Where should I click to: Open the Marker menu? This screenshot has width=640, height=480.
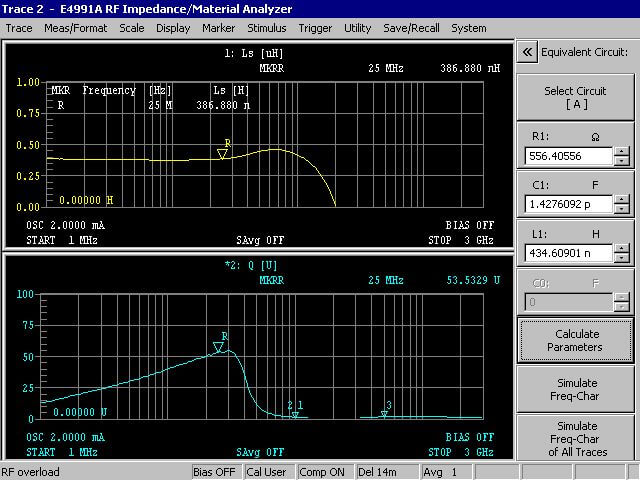pos(218,28)
